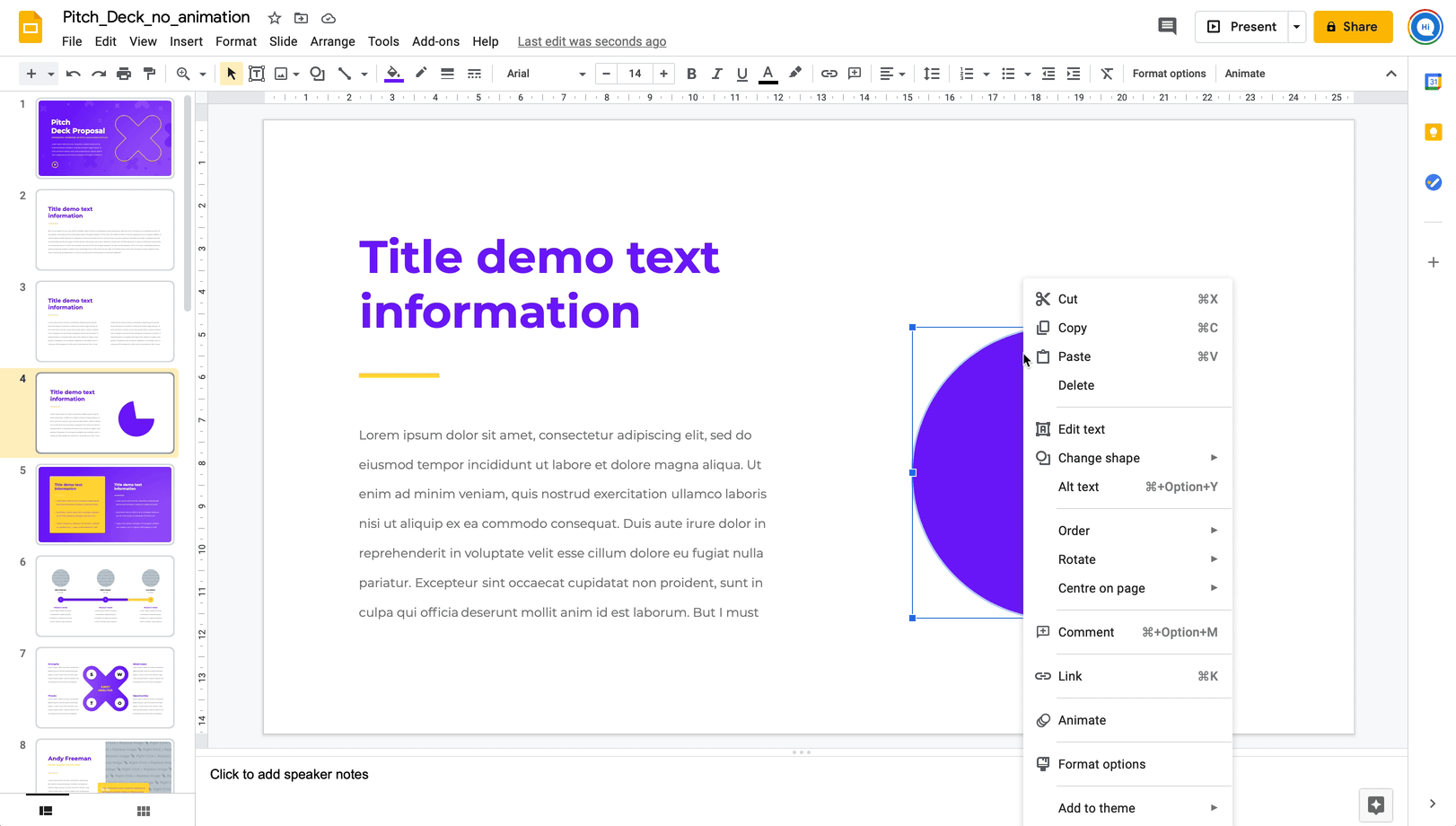
Task: Select slide 5 thumbnail
Action: pos(105,505)
